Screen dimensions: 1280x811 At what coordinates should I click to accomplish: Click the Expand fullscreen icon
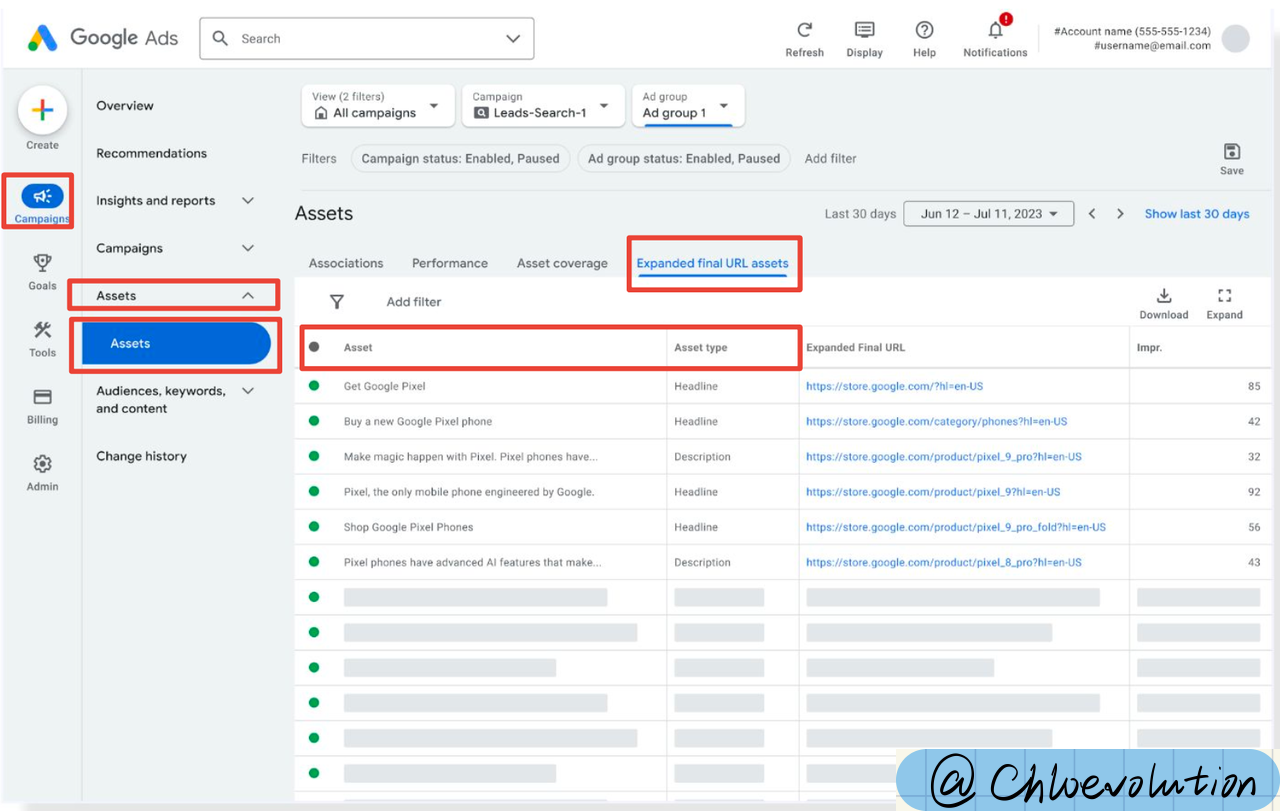1224,296
